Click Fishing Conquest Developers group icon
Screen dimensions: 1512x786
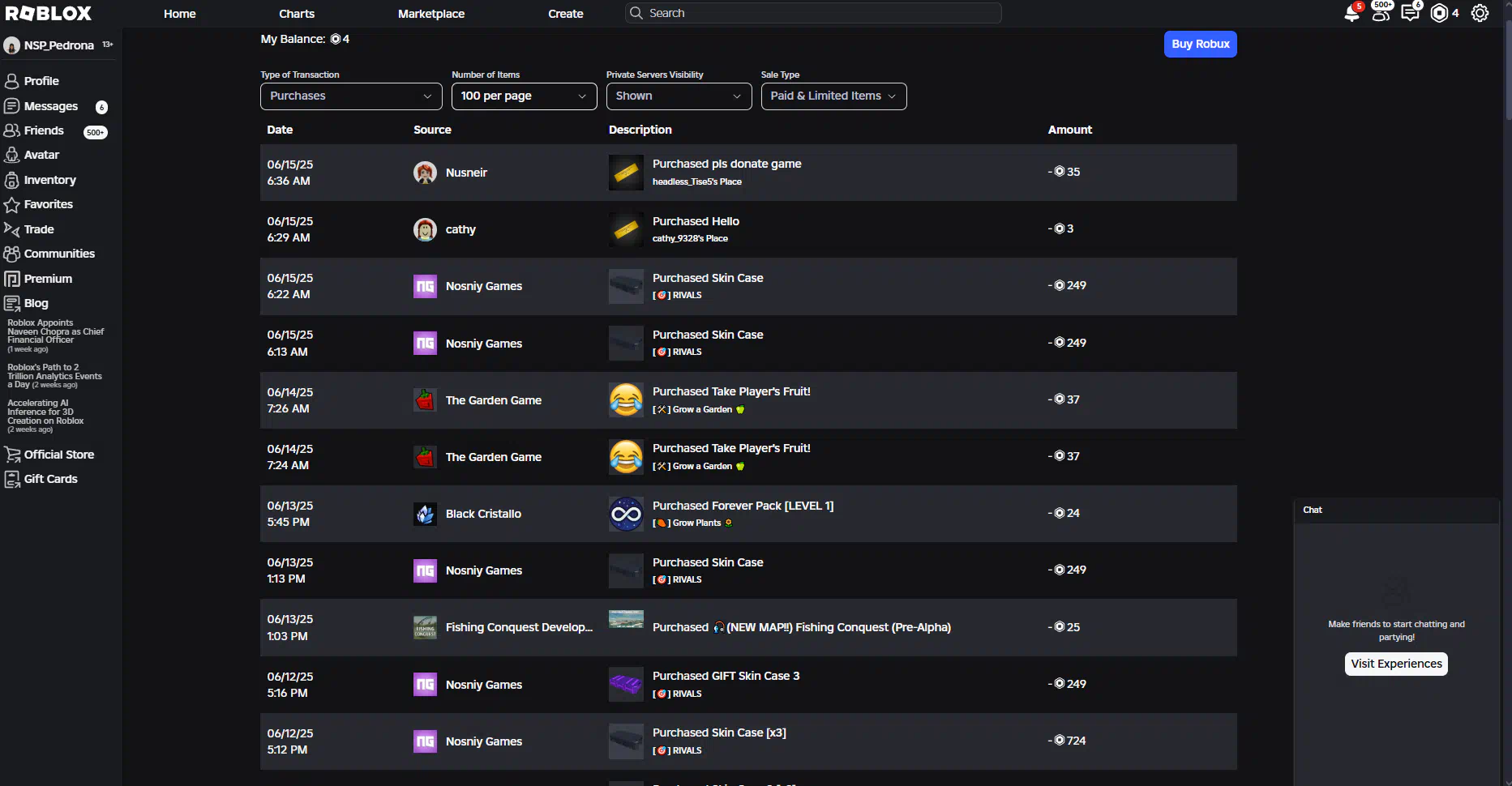coord(425,627)
